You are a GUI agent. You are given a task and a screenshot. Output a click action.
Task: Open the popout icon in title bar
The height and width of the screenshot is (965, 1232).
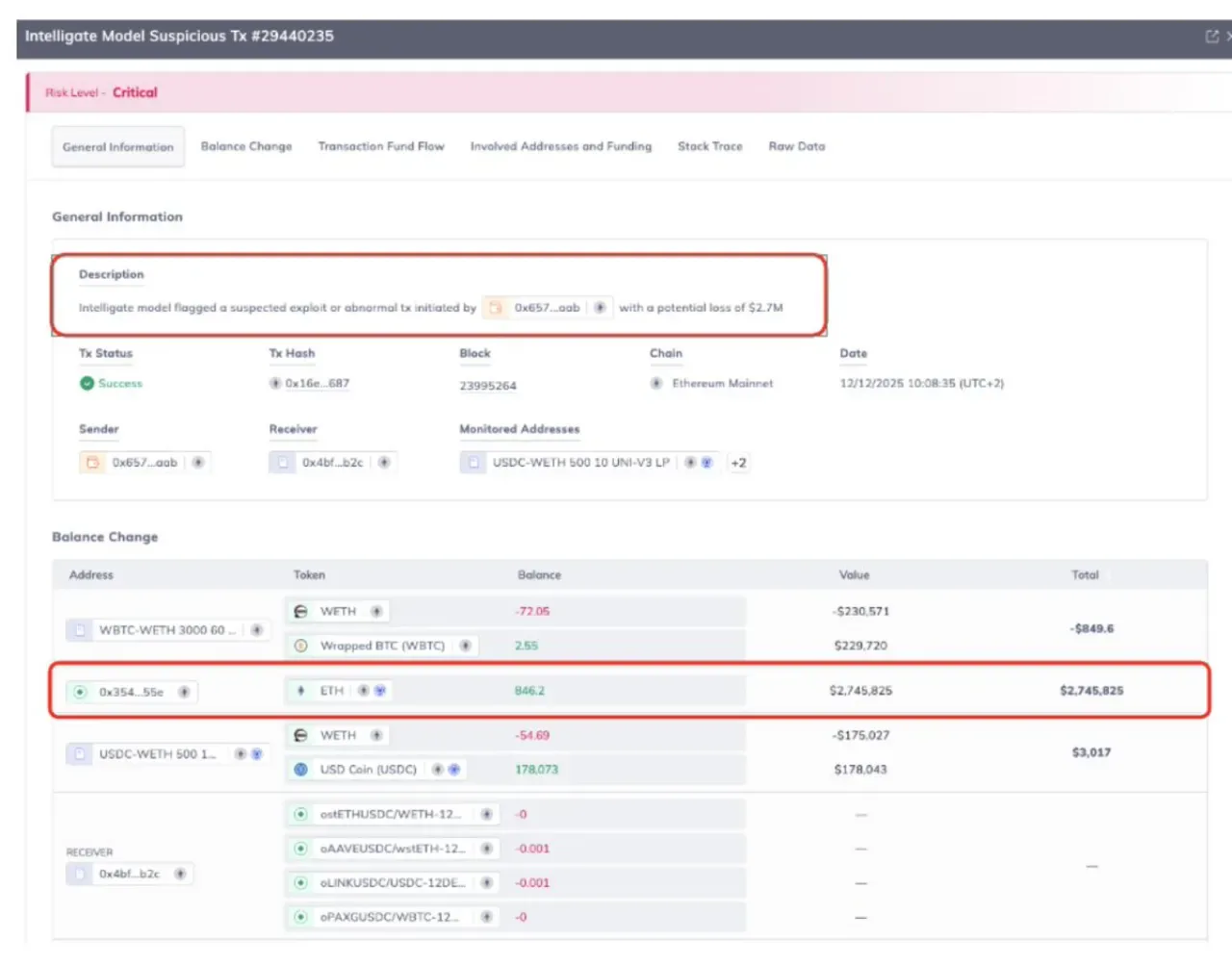point(1212,37)
